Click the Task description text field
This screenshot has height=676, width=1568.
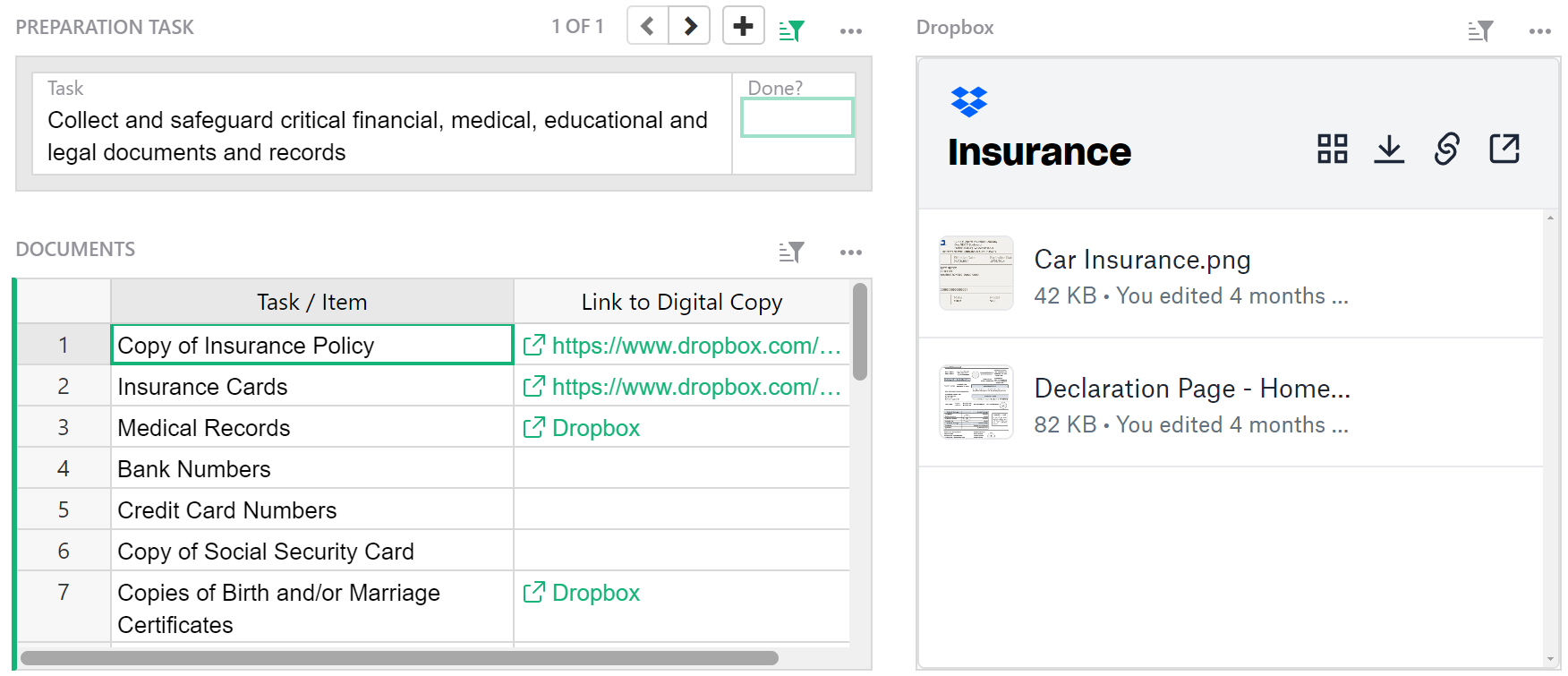(381, 136)
